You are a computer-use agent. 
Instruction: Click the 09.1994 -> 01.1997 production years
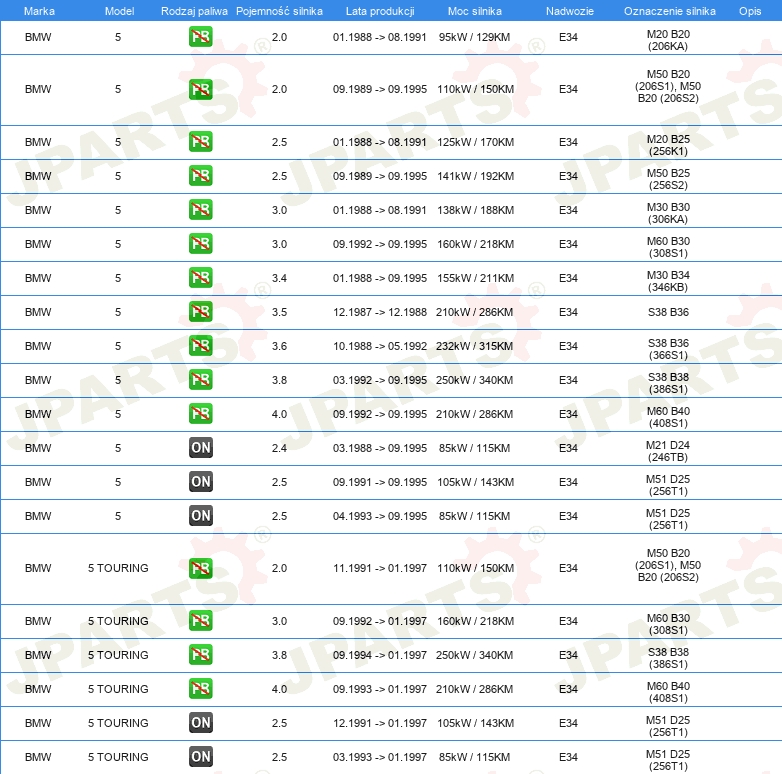point(380,655)
